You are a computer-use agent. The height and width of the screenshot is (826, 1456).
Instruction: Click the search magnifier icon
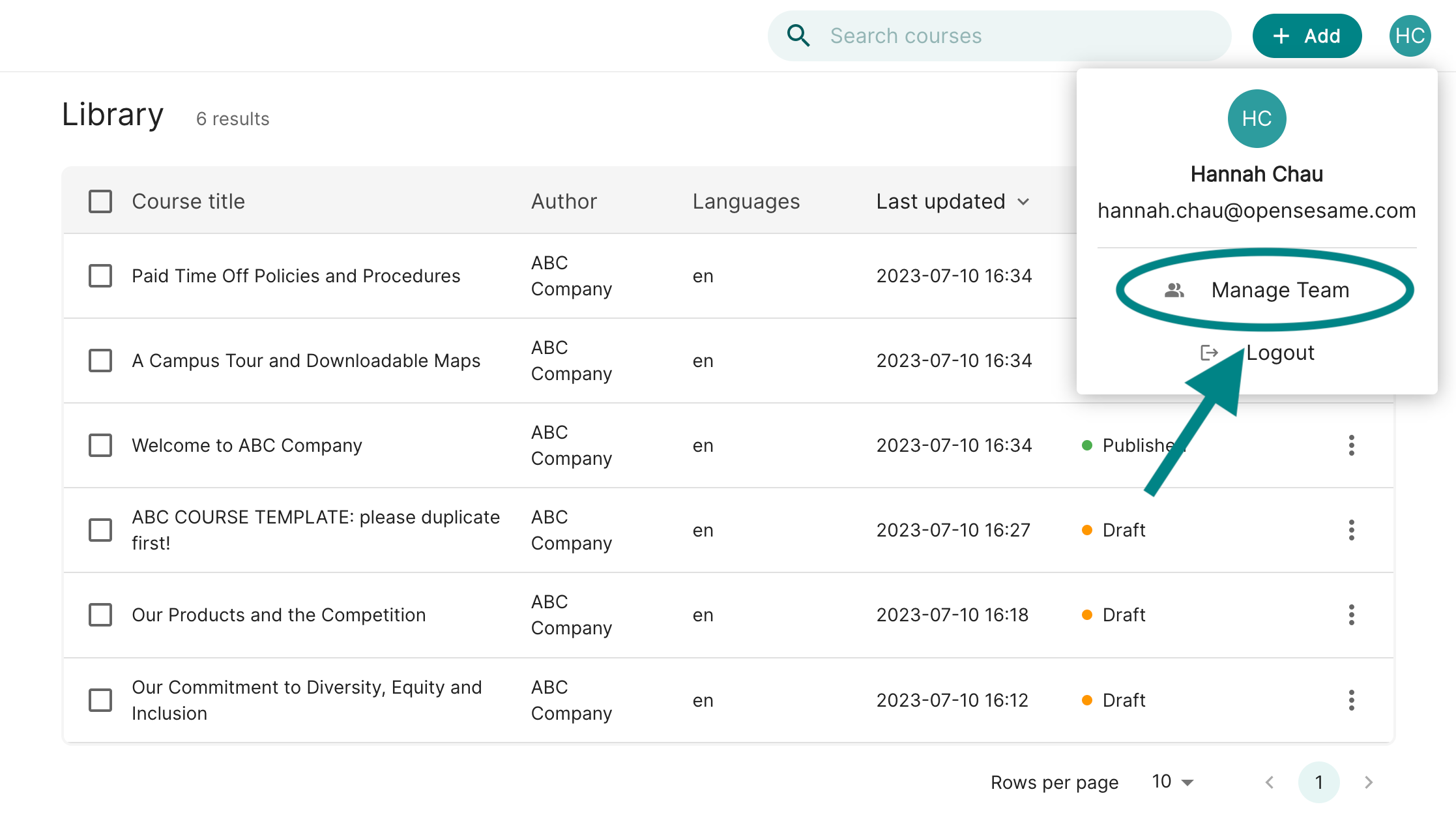click(798, 36)
